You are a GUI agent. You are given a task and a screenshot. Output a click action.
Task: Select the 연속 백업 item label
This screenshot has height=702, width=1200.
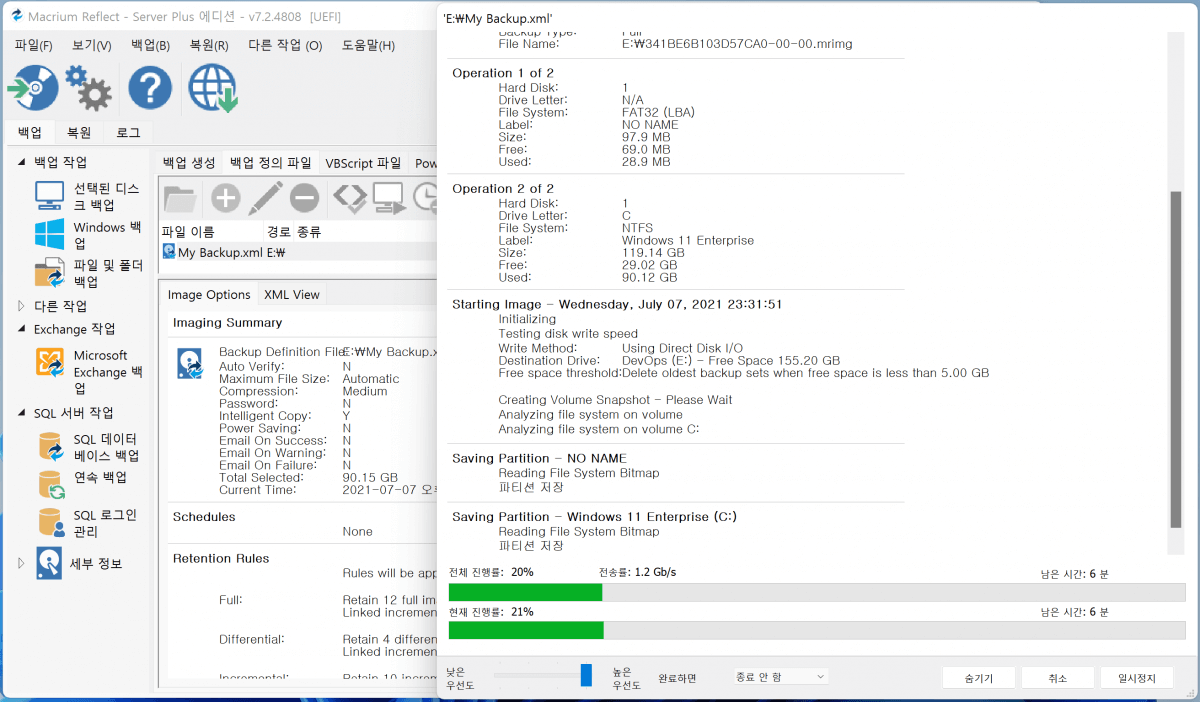click(101, 478)
